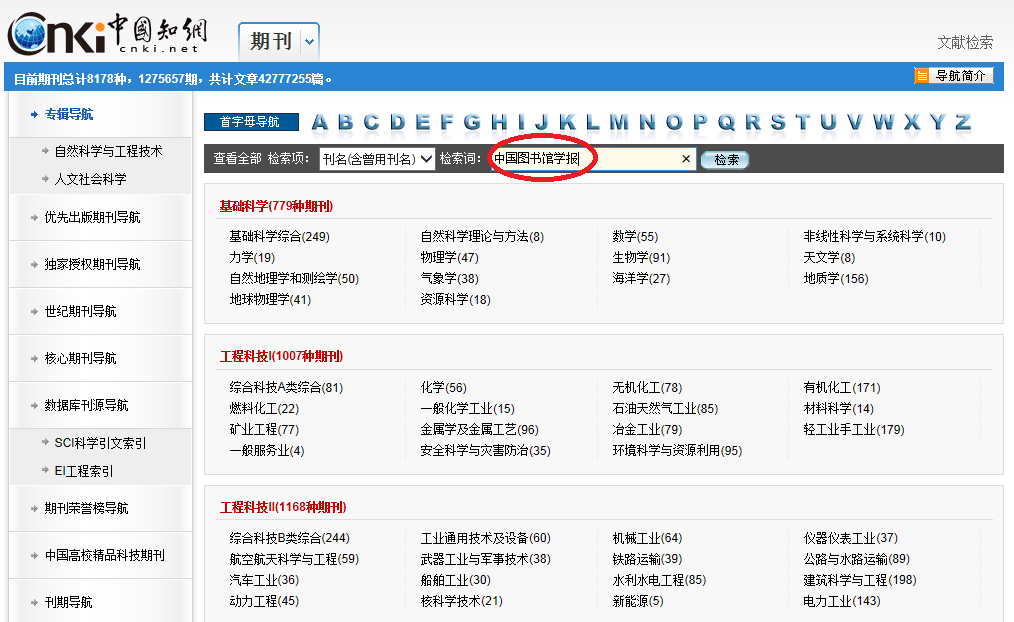
Task: Open 优先出版期刊导航 in the sidebar
Action: point(92,217)
